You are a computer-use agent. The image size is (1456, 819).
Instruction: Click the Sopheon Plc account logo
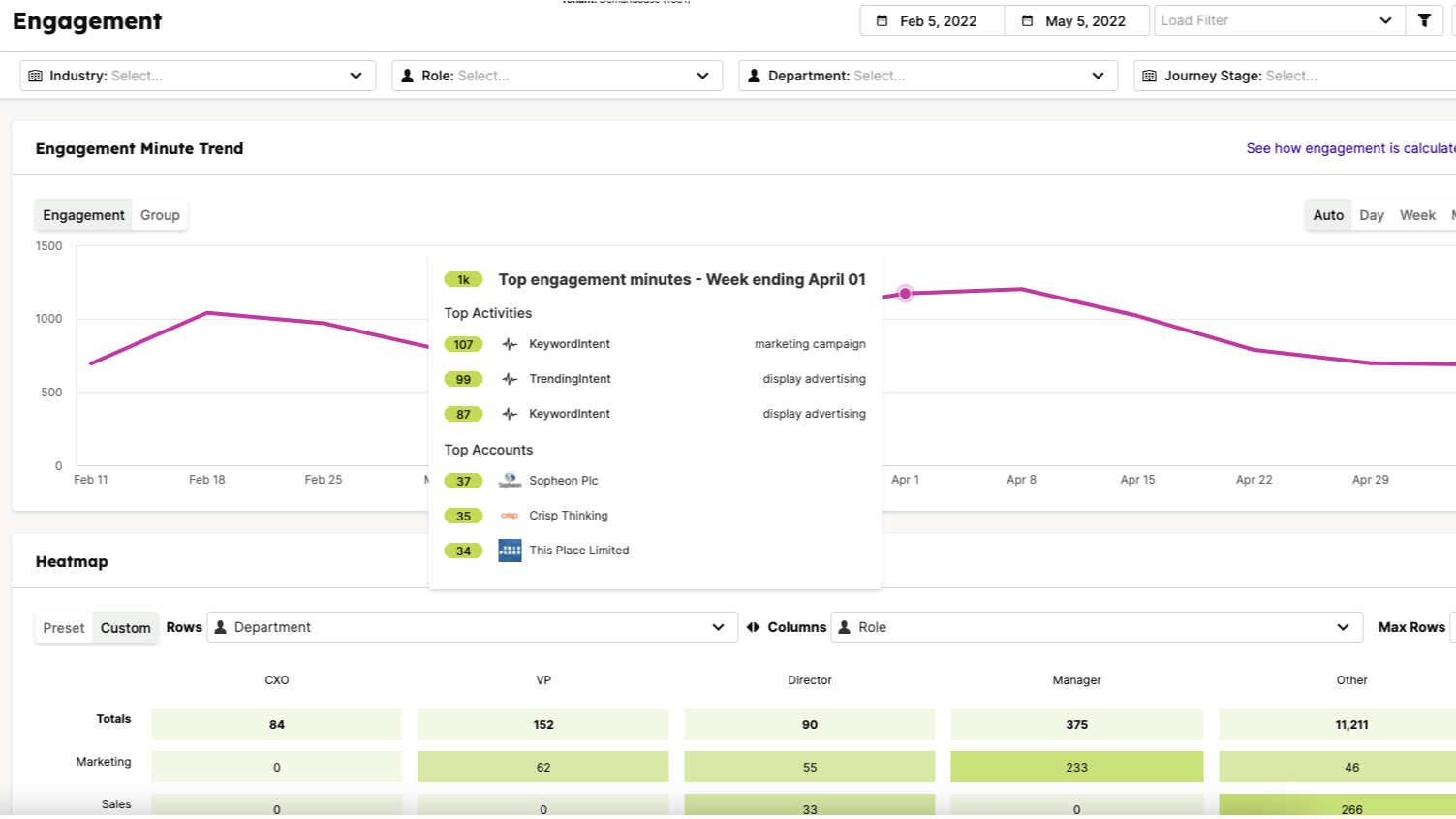[x=510, y=481]
